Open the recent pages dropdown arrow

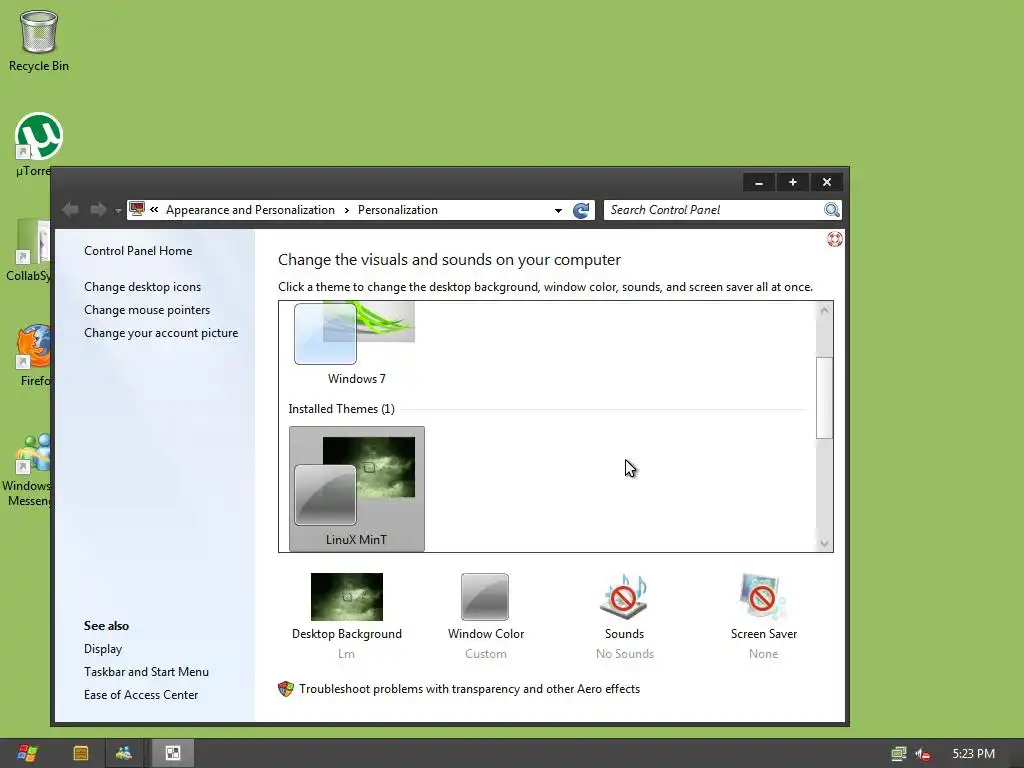pos(118,211)
